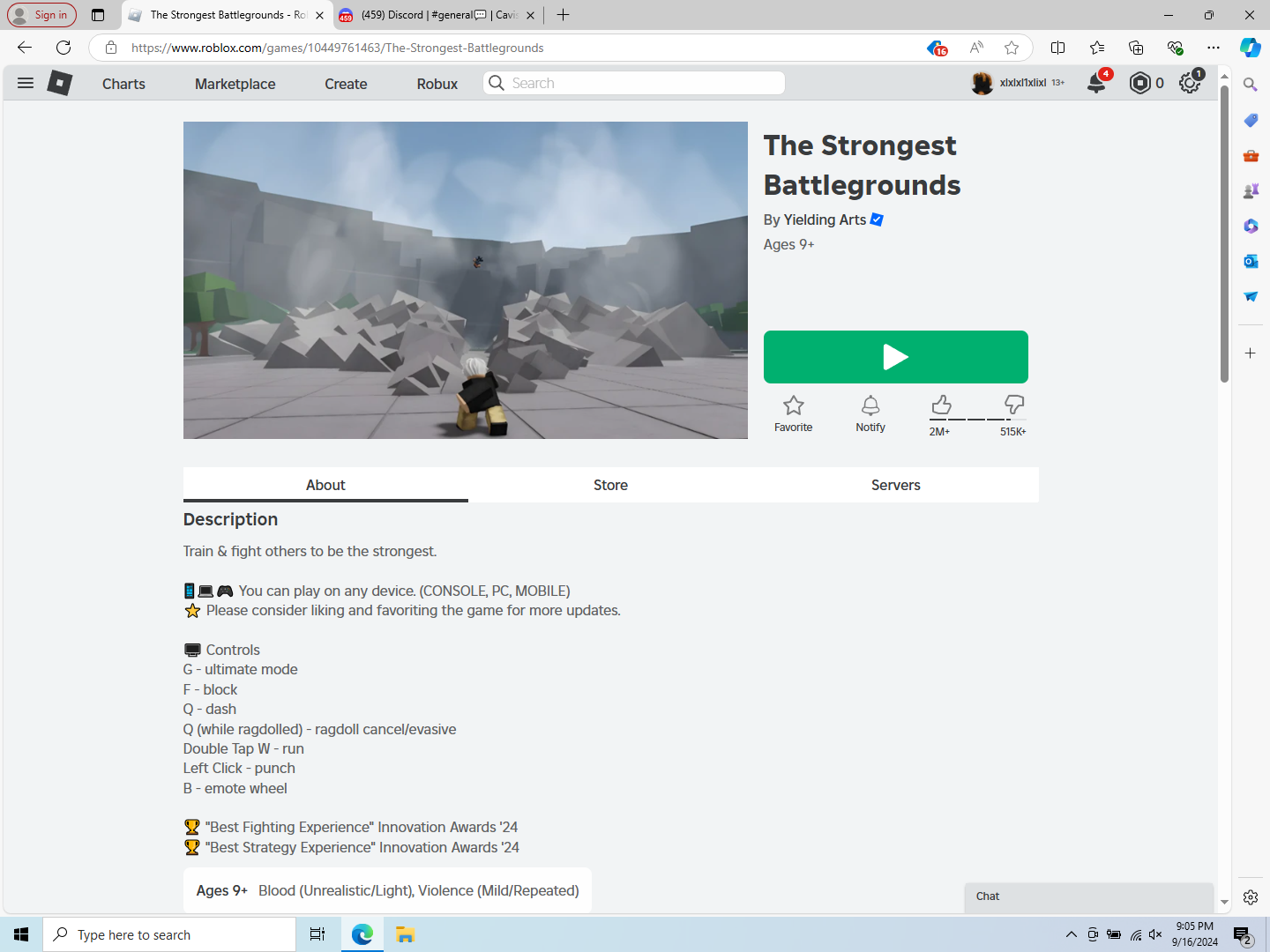Open the game thumbnail image
1270x952 pixels.
pyautogui.click(x=466, y=280)
